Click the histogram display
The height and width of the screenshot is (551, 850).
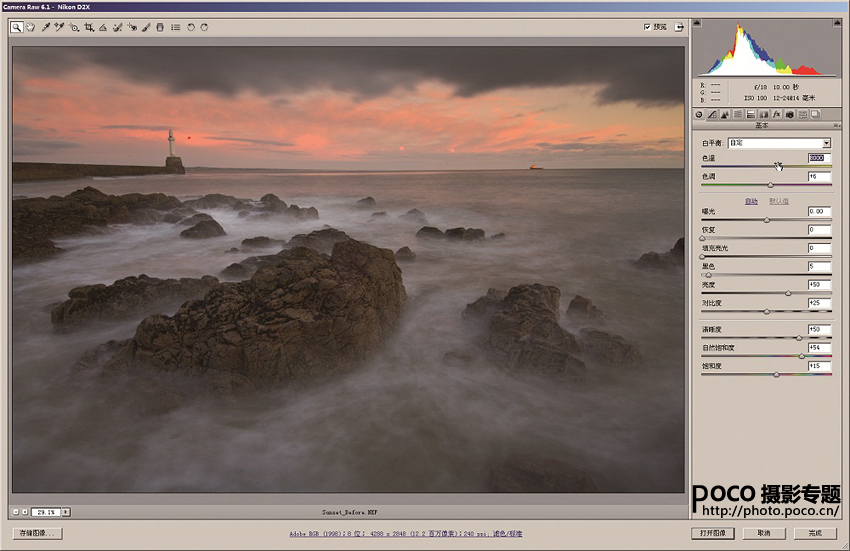767,49
